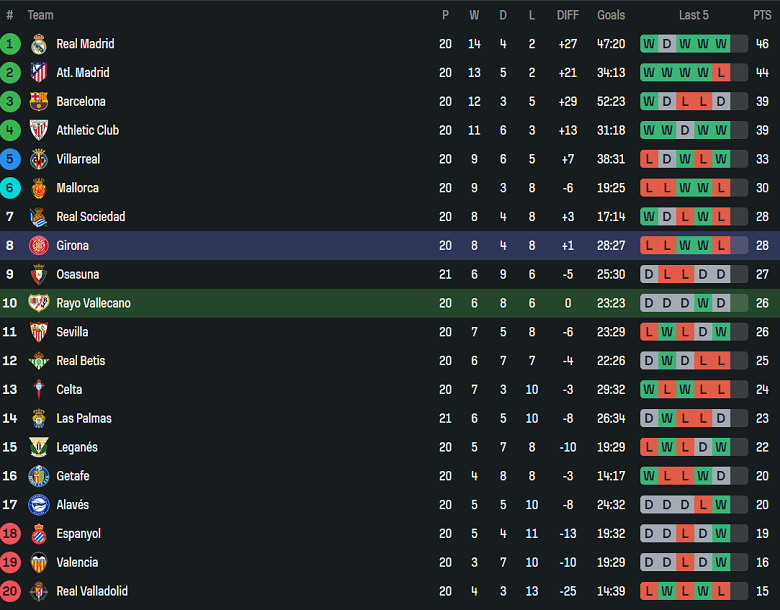Open the Rayo Vallecano team link
Image resolution: width=780 pixels, height=610 pixels.
[93, 303]
